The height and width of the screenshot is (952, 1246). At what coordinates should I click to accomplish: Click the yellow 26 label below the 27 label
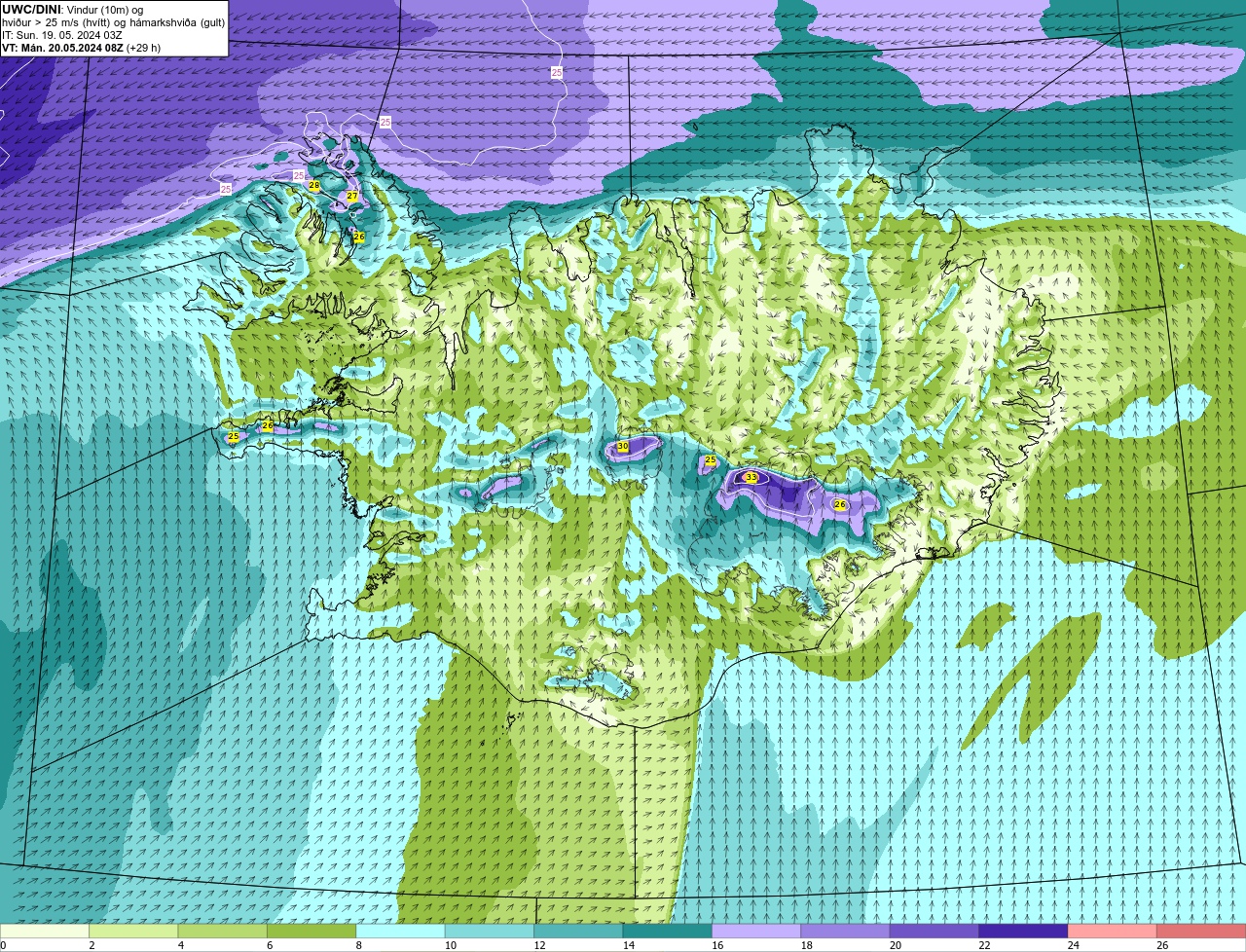pos(358,237)
